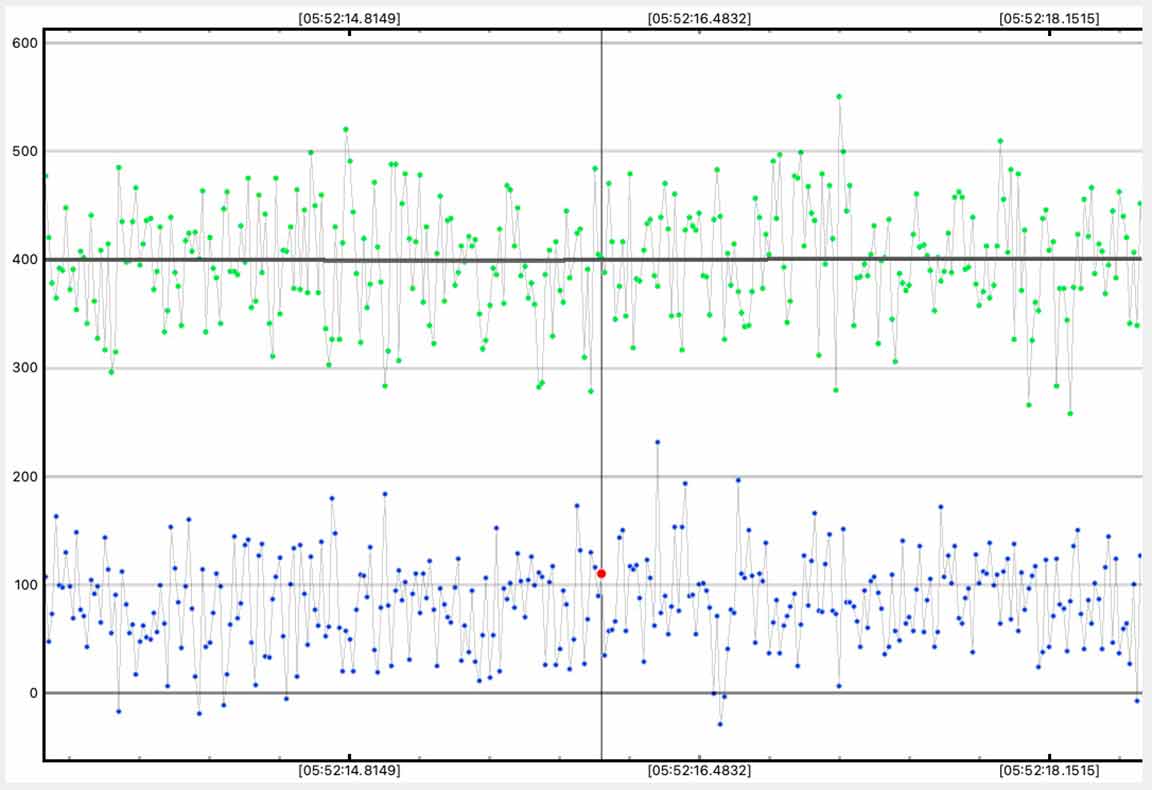1152x790 pixels.
Task: Select the lowest green point near 260
Action: (1070, 413)
